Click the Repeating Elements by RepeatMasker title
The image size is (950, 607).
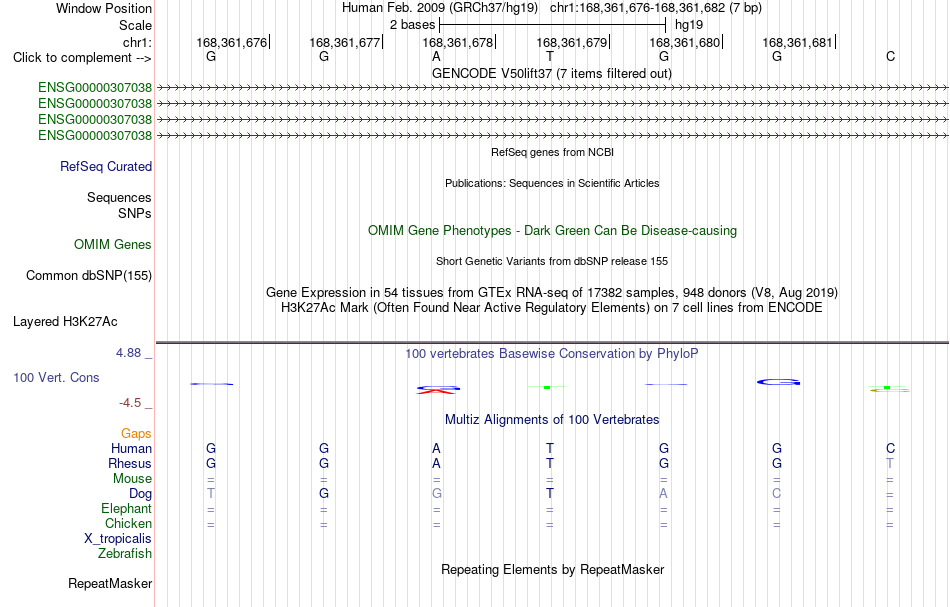[553, 569]
